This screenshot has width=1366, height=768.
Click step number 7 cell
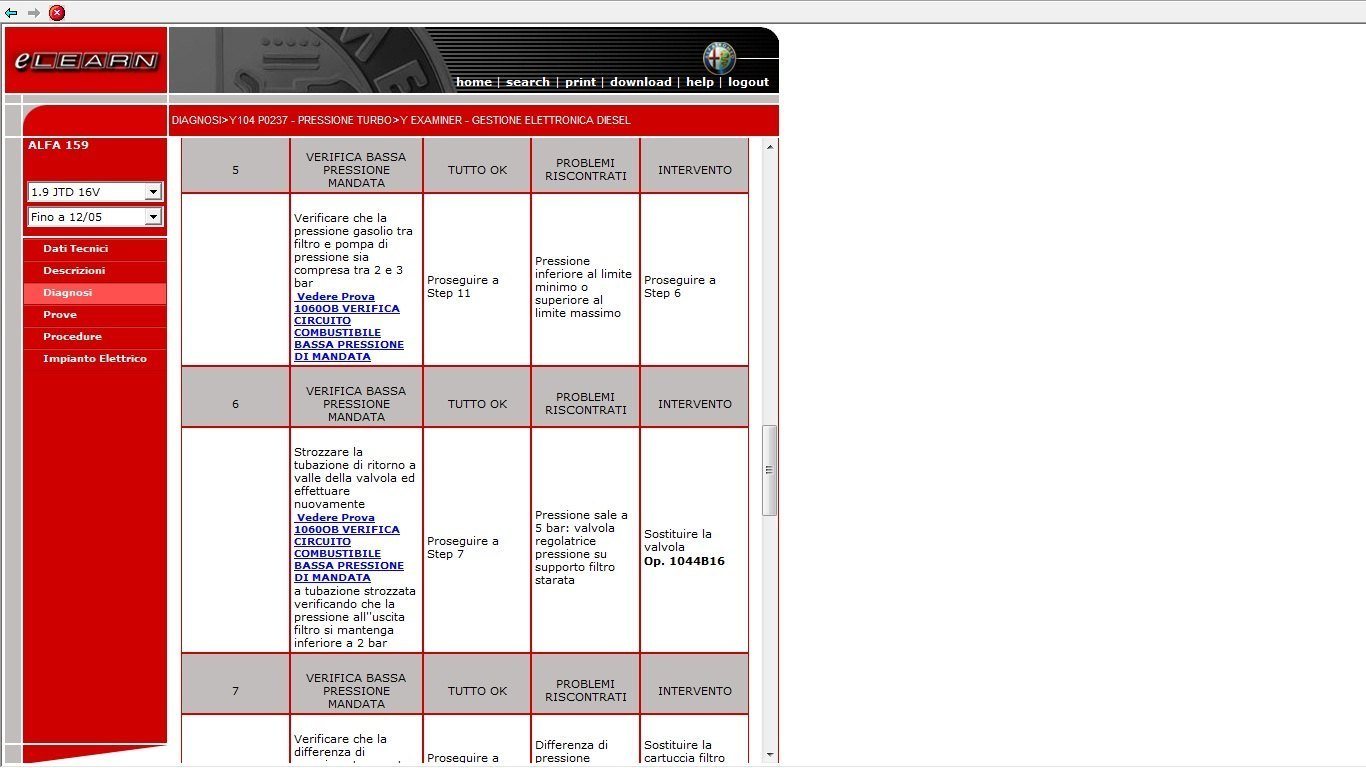[235, 684]
